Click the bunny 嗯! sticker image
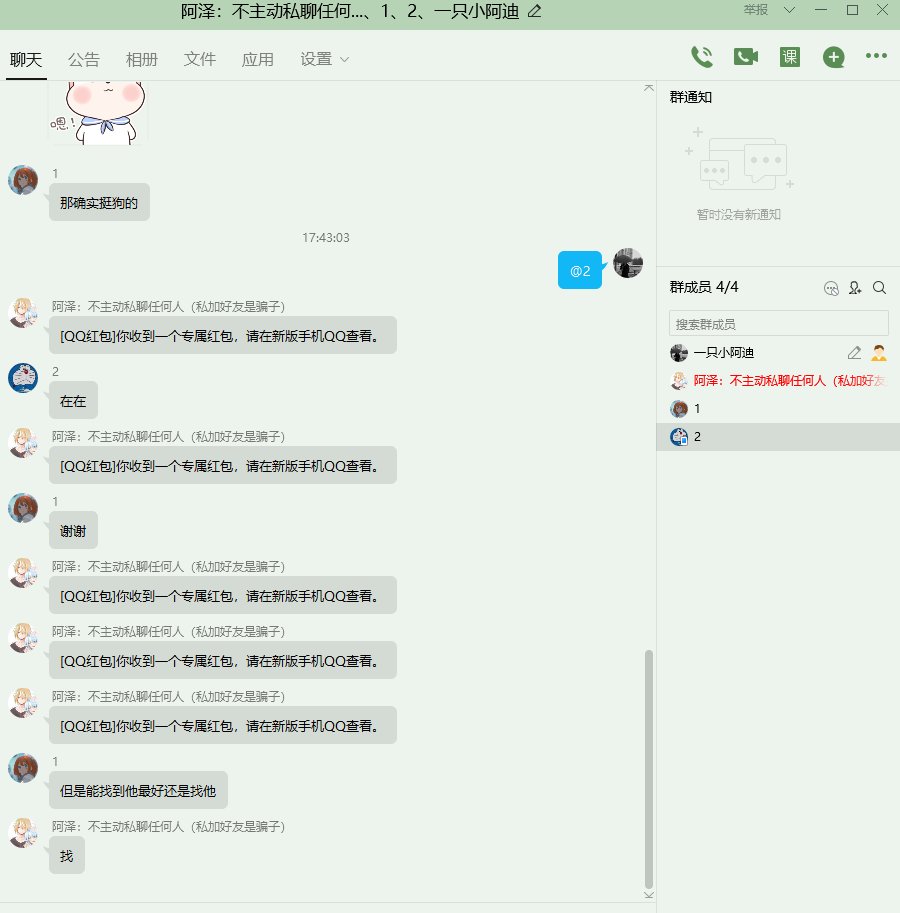The height and width of the screenshot is (913, 900). click(98, 113)
